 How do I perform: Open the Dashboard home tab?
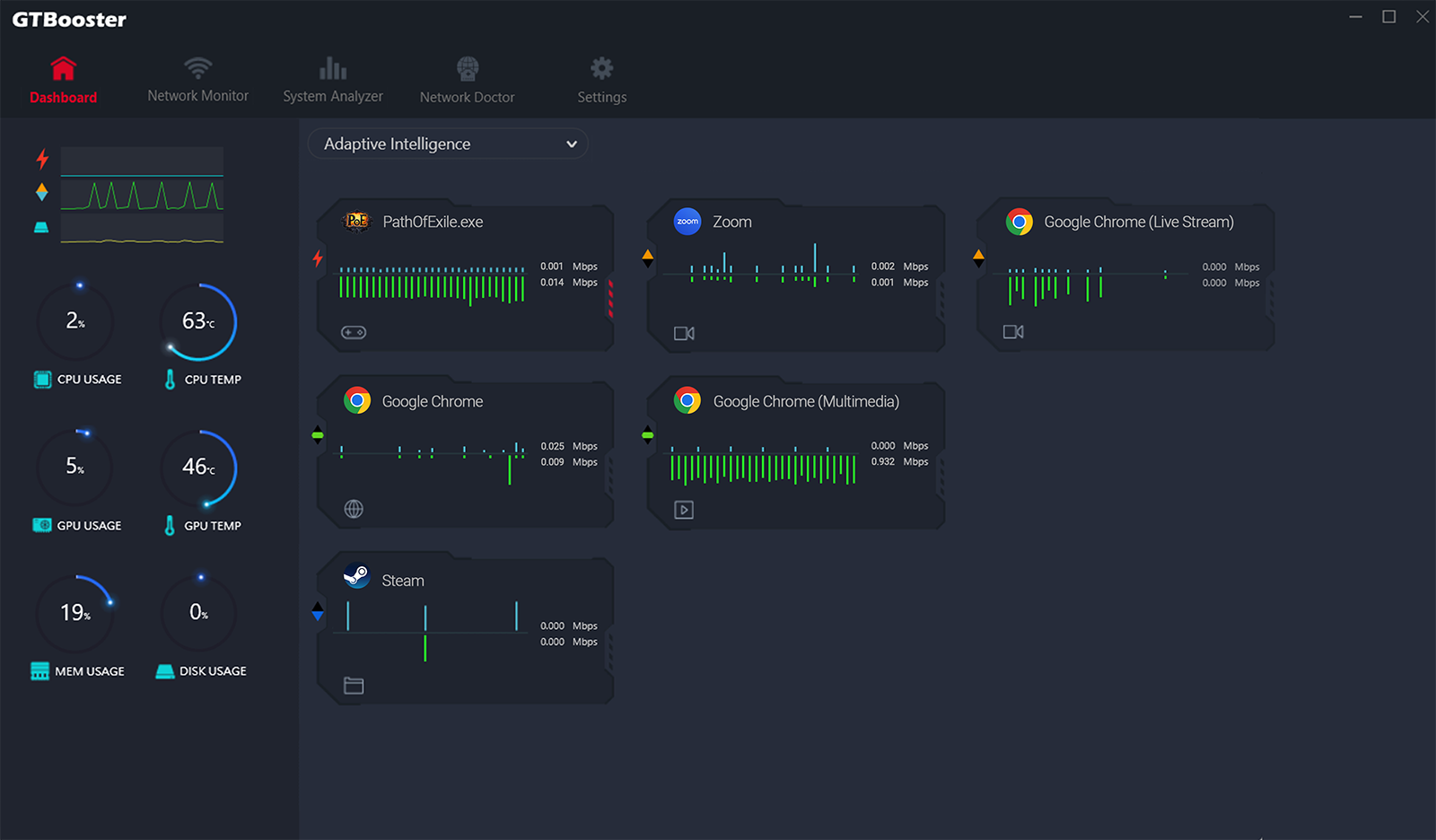tap(63, 80)
